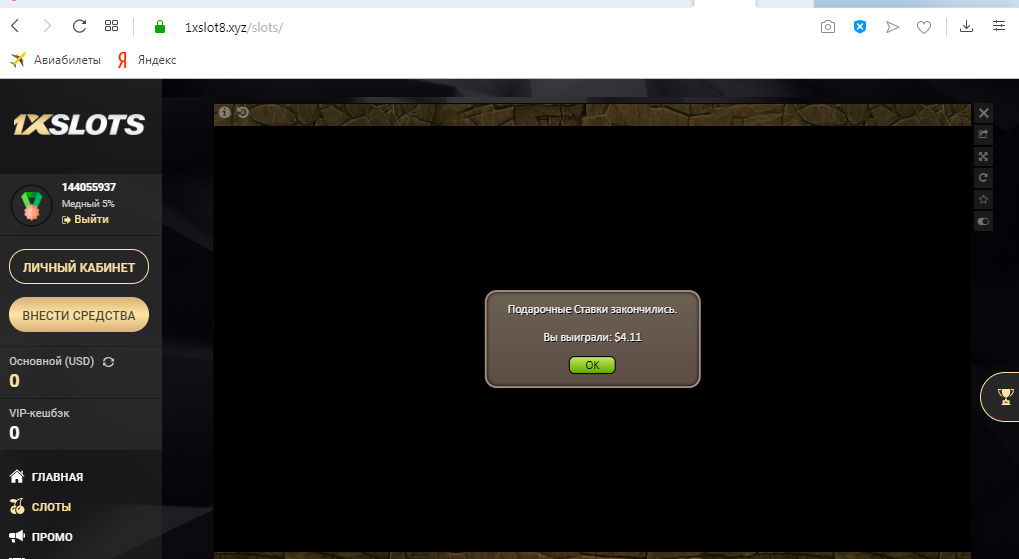1019x559 pixels.
Task: Switch game to fullscreen mode
Action: 983,157
